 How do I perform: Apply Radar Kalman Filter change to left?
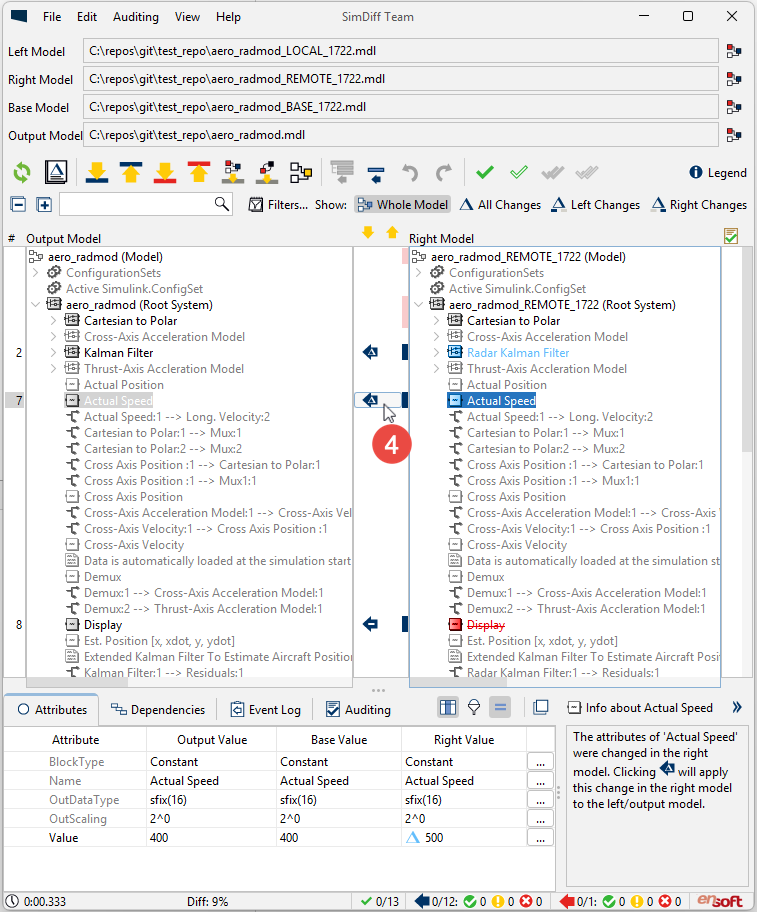[x=370, y=352]
